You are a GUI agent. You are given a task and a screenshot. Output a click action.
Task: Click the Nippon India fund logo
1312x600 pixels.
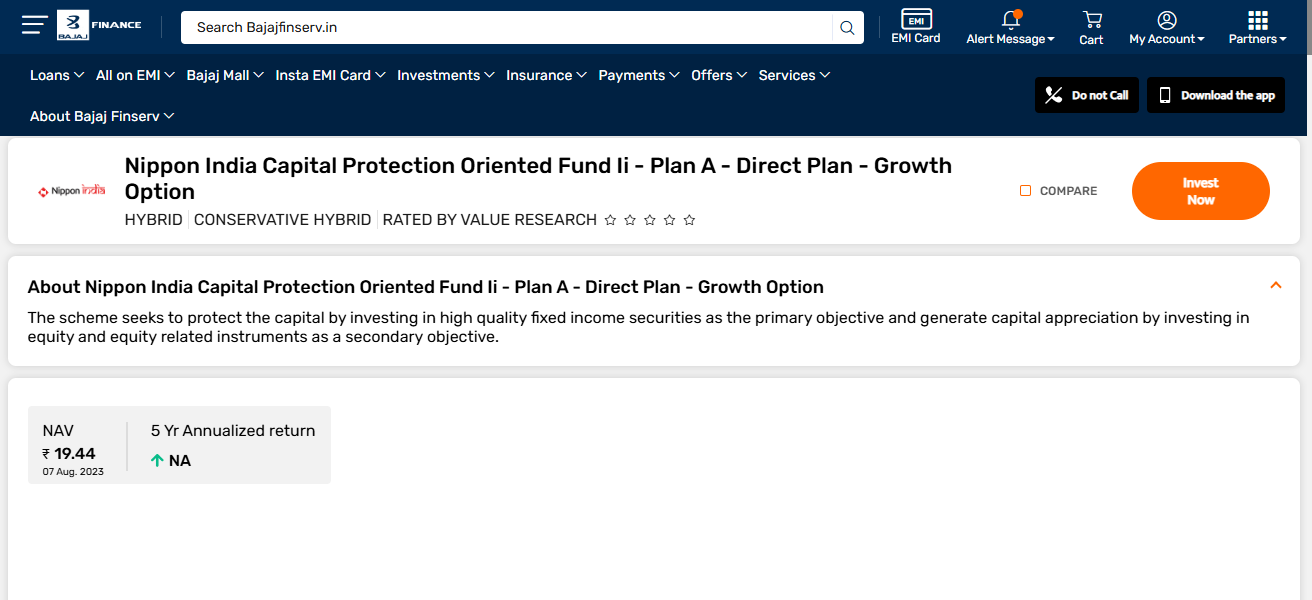[x=71, y=190]
